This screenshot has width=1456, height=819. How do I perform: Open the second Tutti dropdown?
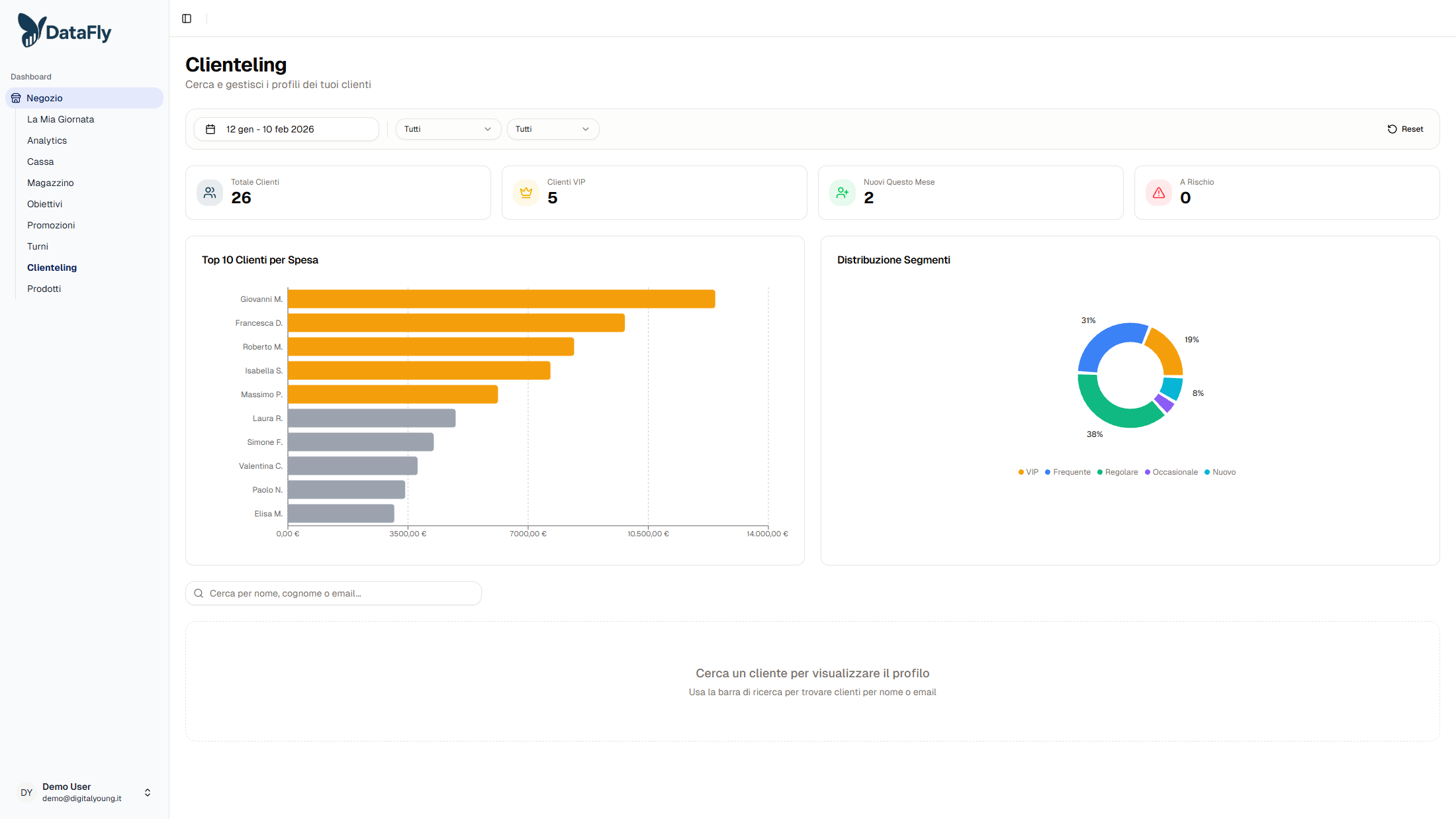pyautogui.click(x=553, y=129)
